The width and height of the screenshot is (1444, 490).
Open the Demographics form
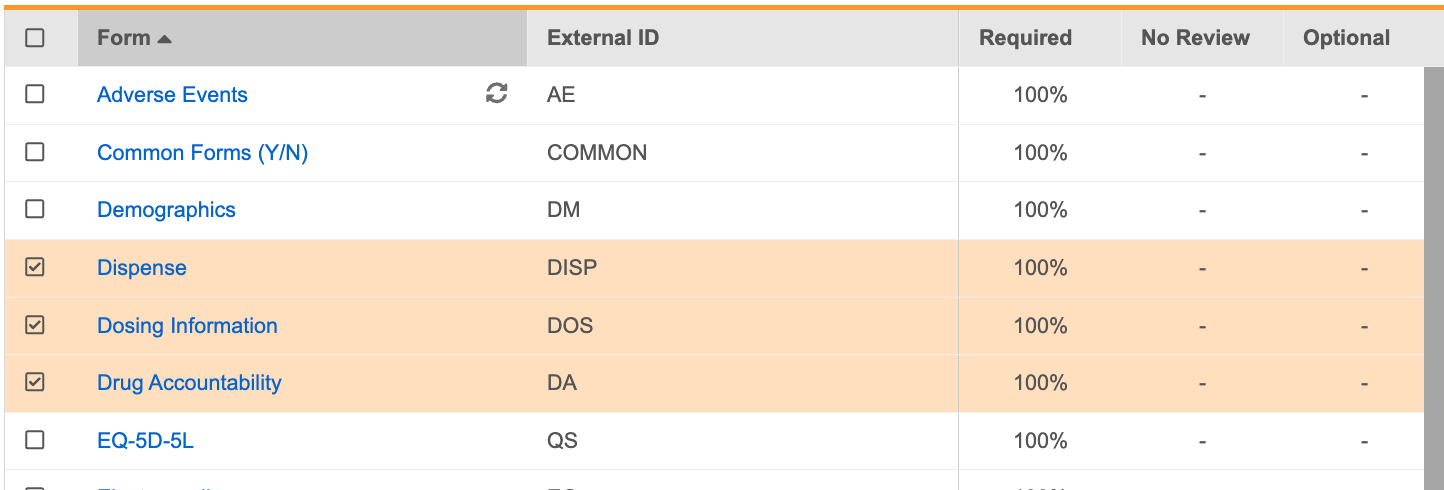pyautogui.click(x=166, y=210)
